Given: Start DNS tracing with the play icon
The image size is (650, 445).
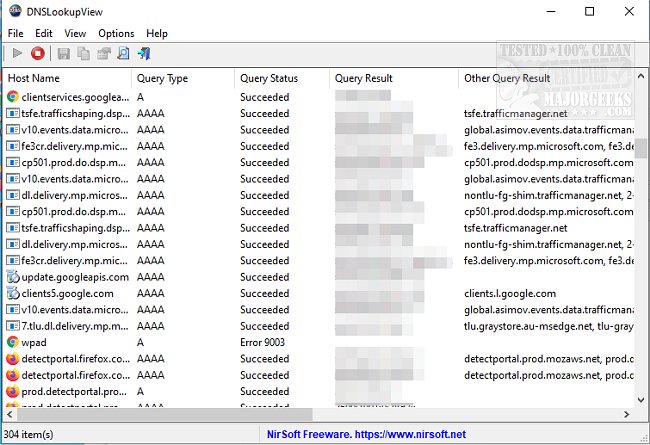Looking at the screenshot, I should pyautogui.click(x=17, y=53).
